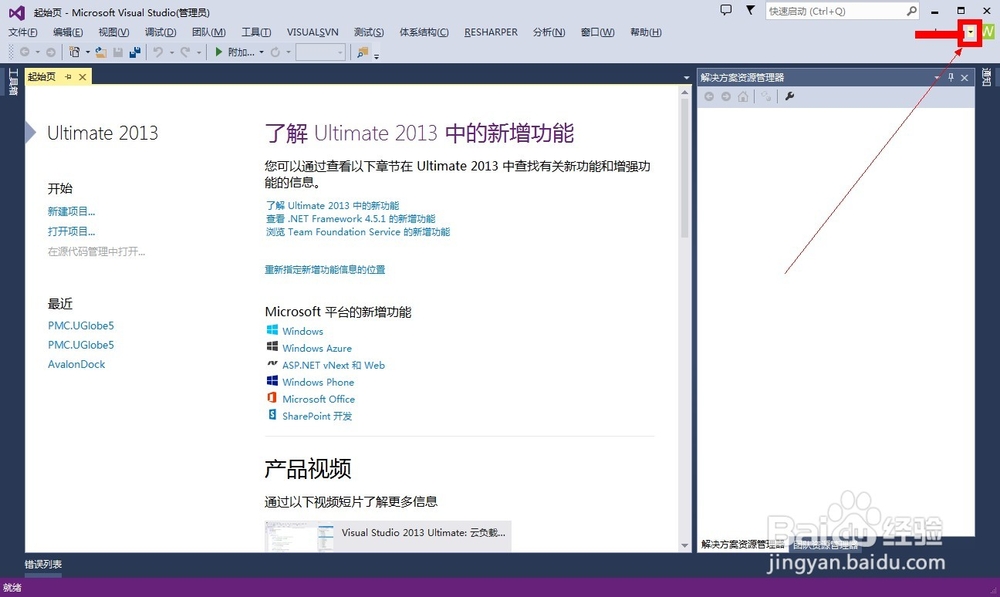Toggle auto-hide pin on Solution Explorer panel

coord(951,77)
